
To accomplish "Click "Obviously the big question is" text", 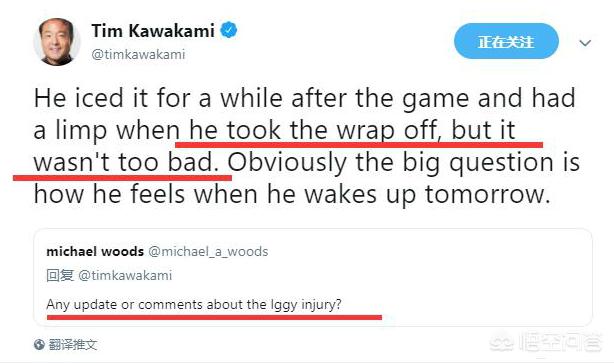I will [404, 163].
